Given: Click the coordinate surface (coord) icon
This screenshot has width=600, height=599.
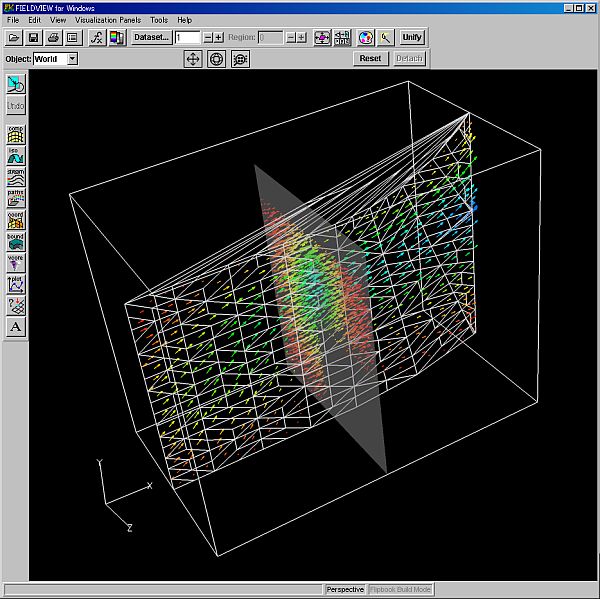Looking at the screenshot, I should 16,219.
